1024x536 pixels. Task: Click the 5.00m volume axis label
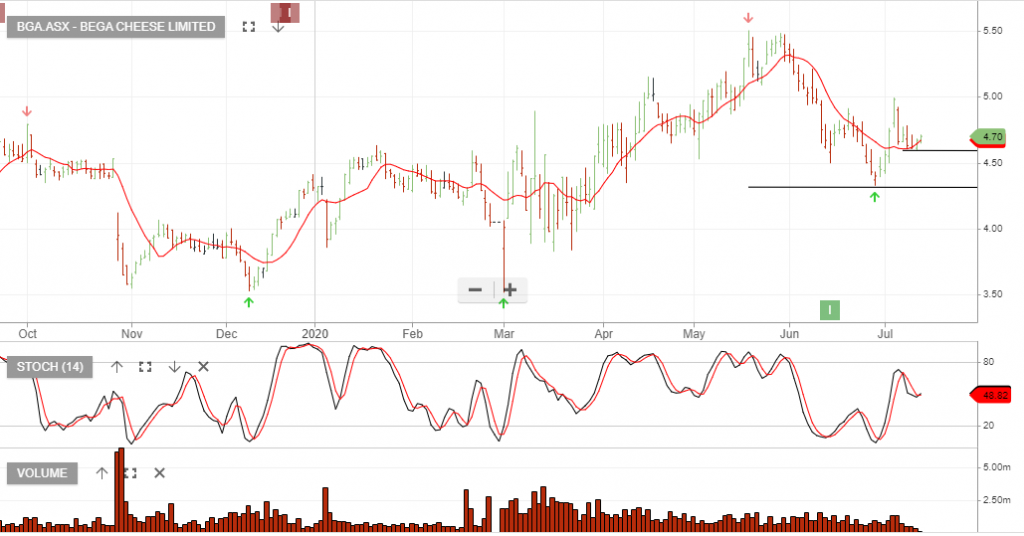996,467
